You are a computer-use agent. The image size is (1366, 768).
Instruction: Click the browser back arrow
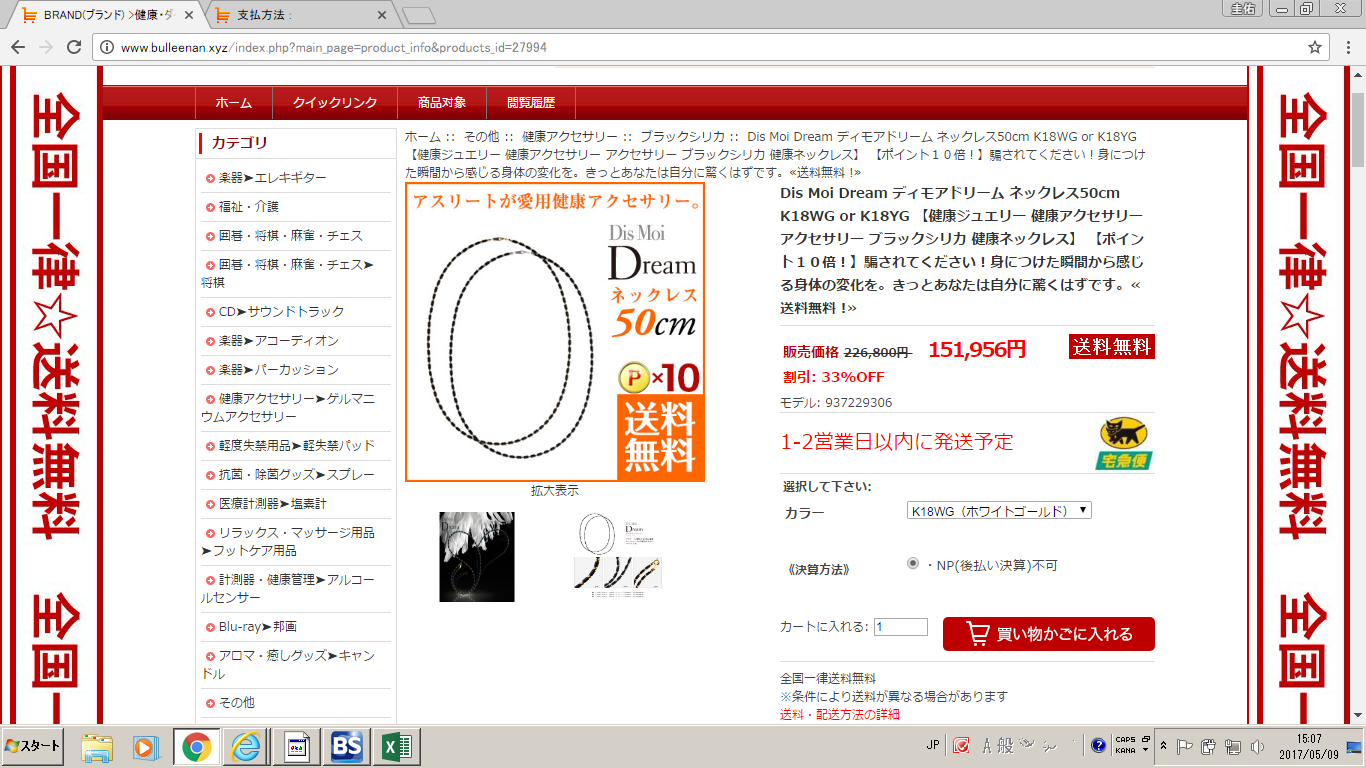[18, 47]
